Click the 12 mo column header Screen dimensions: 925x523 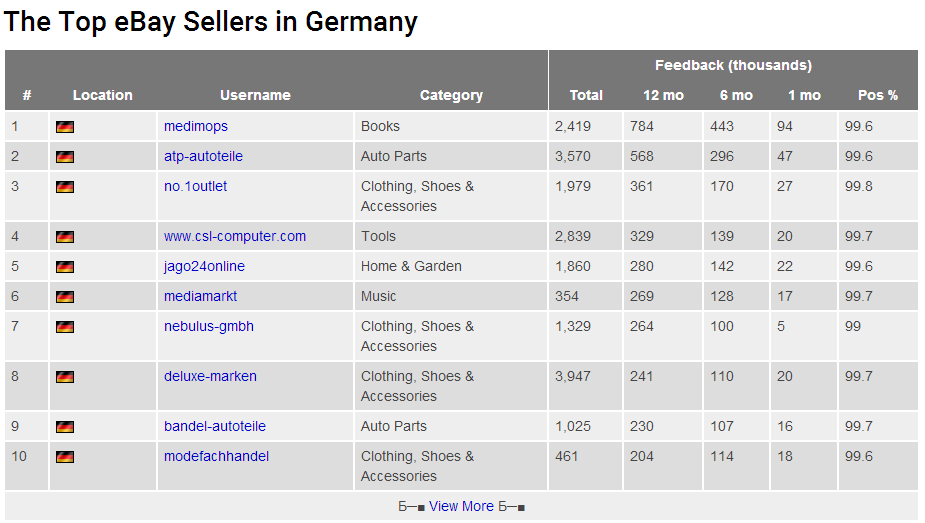point(663,95)
